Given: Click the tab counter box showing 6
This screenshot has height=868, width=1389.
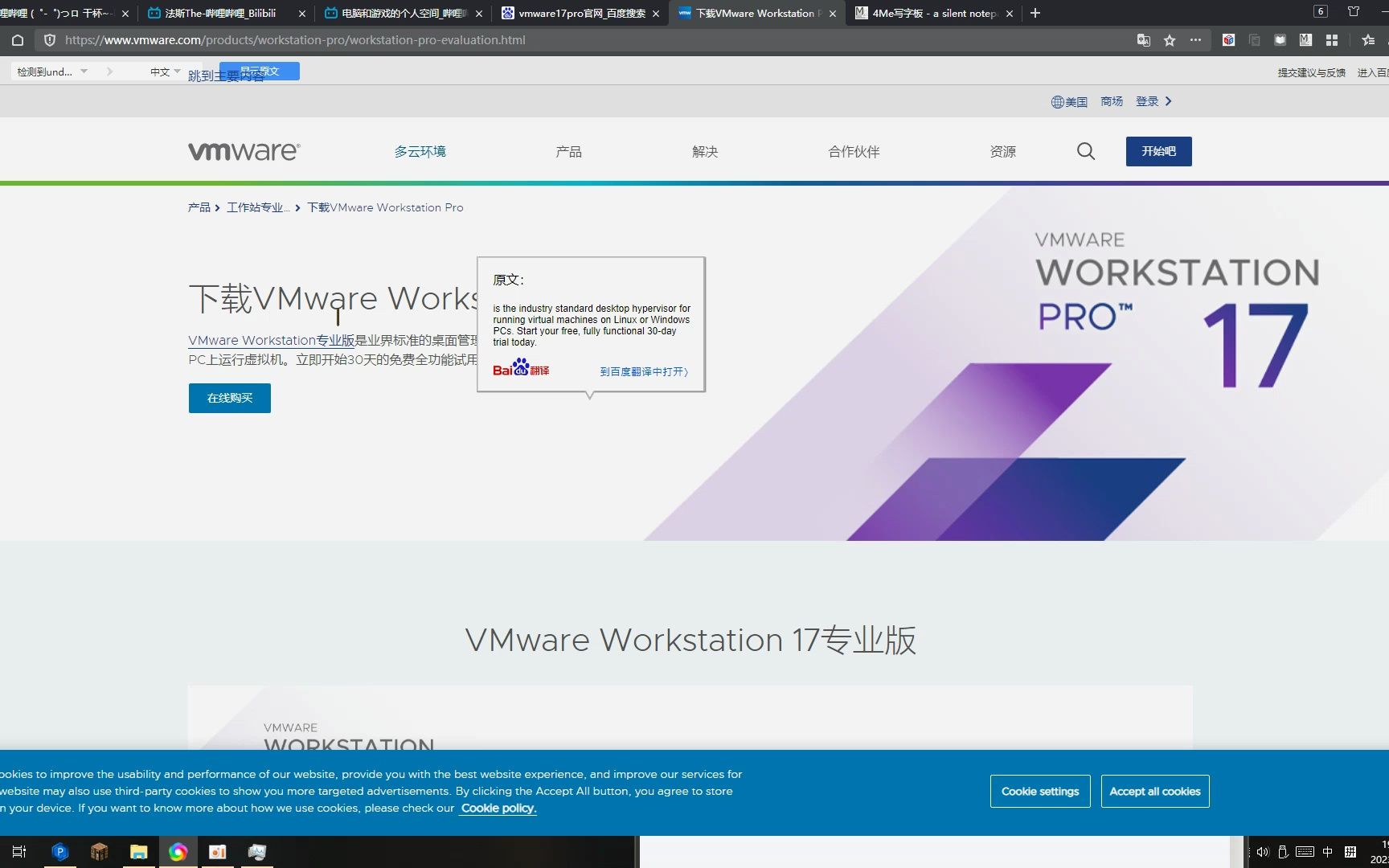Looking at the screenshot, I should click(x=1320, y=11).
